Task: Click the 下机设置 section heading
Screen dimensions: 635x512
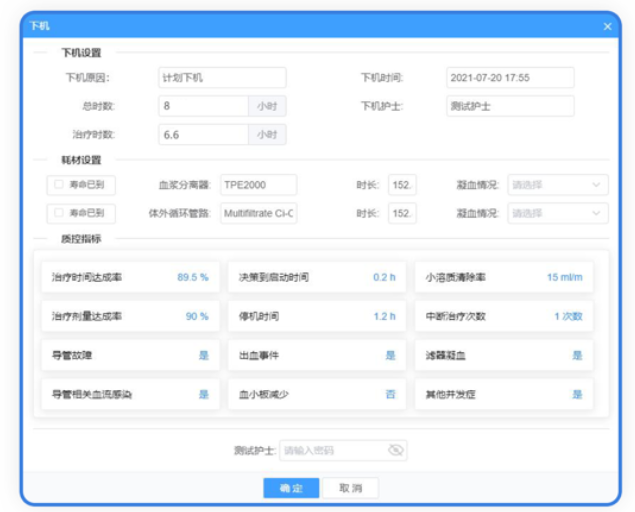Action: coord(81,53)
